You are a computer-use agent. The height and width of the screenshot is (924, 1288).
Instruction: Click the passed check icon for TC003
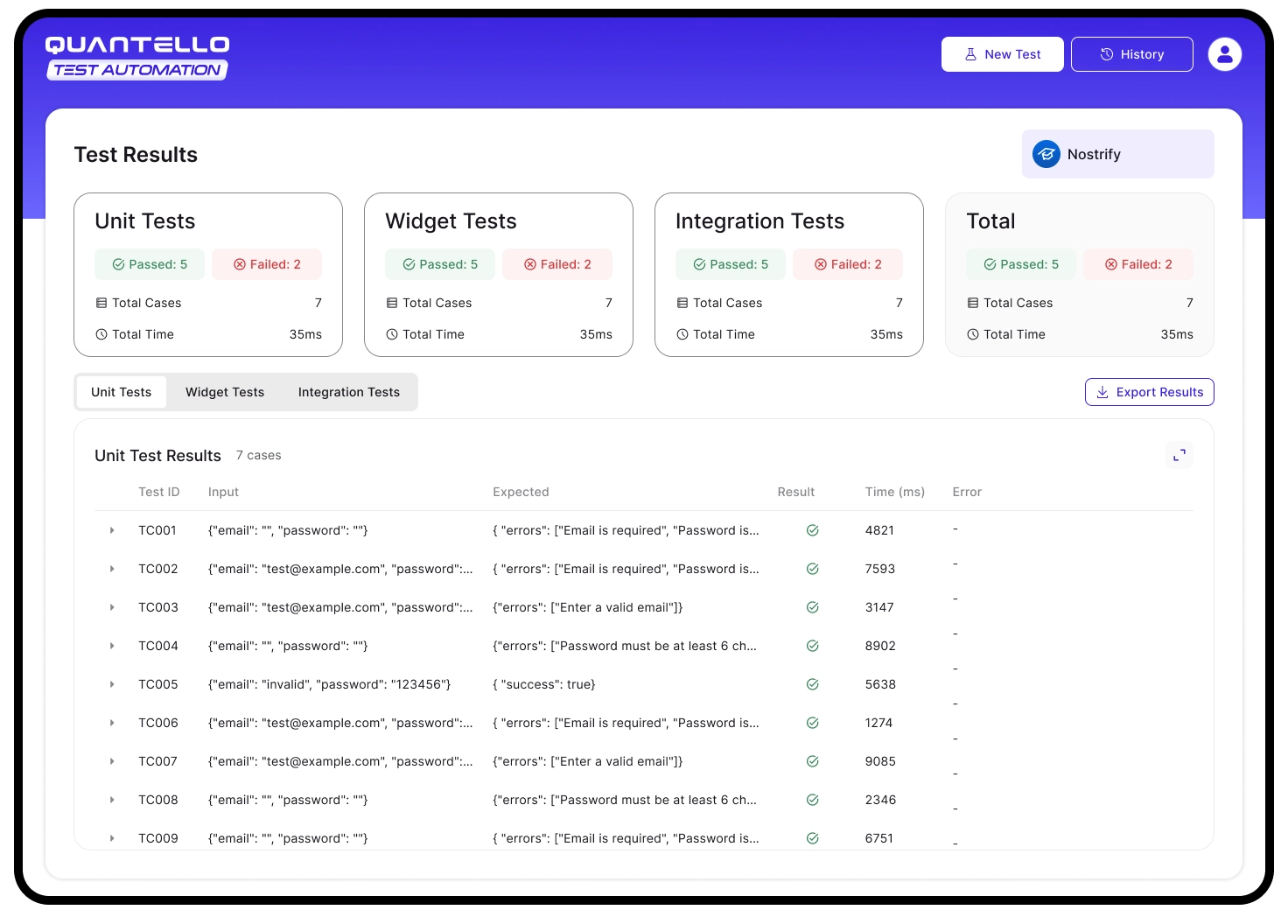click(812, 607)
